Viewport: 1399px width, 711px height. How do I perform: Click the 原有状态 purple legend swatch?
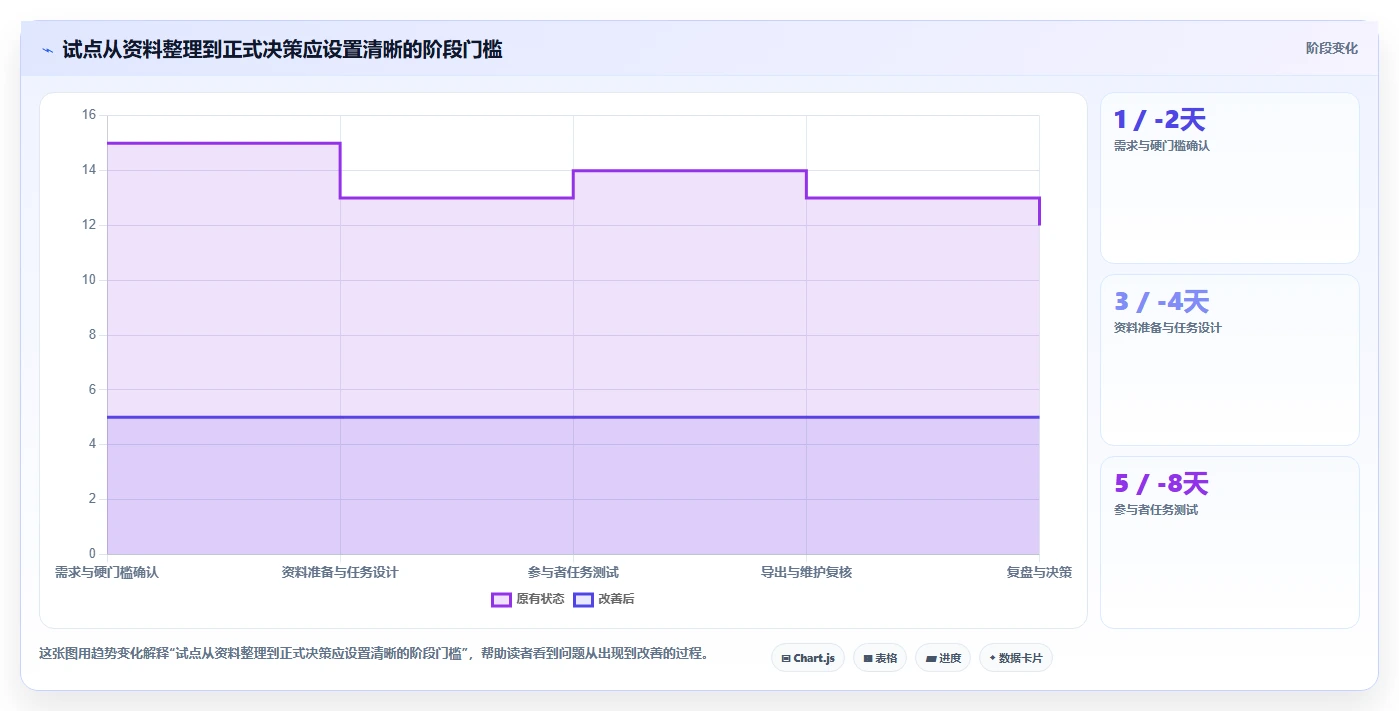501,599
